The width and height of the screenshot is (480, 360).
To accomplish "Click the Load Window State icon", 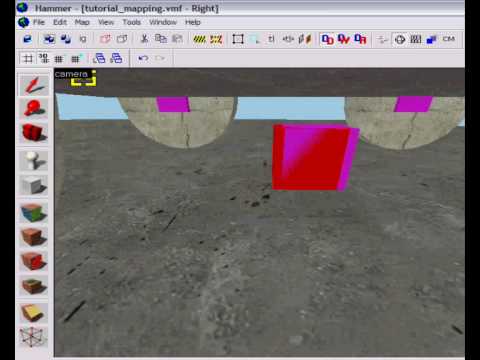I will (99, 59).
